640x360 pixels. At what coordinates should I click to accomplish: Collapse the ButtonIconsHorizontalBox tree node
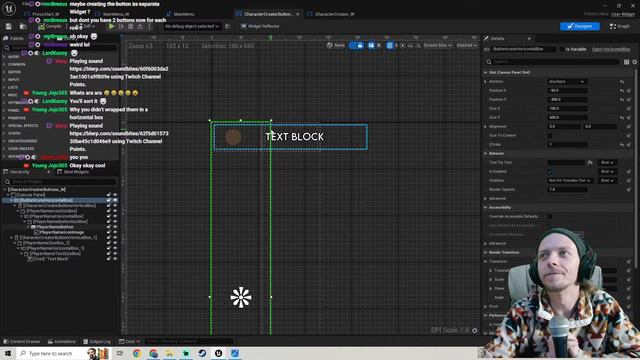pyautogui.click(x=11, y=200)
